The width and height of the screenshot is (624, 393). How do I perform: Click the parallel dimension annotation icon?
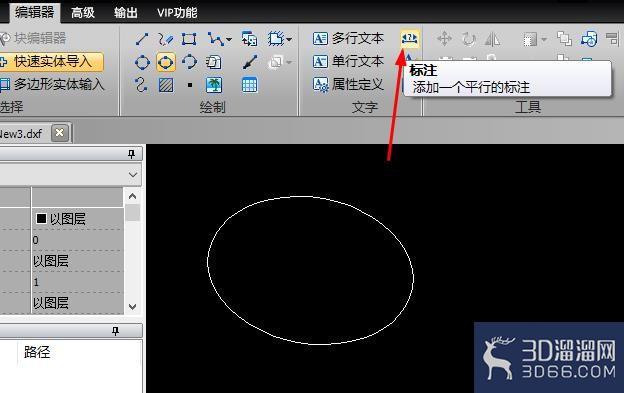coord(410,39)
